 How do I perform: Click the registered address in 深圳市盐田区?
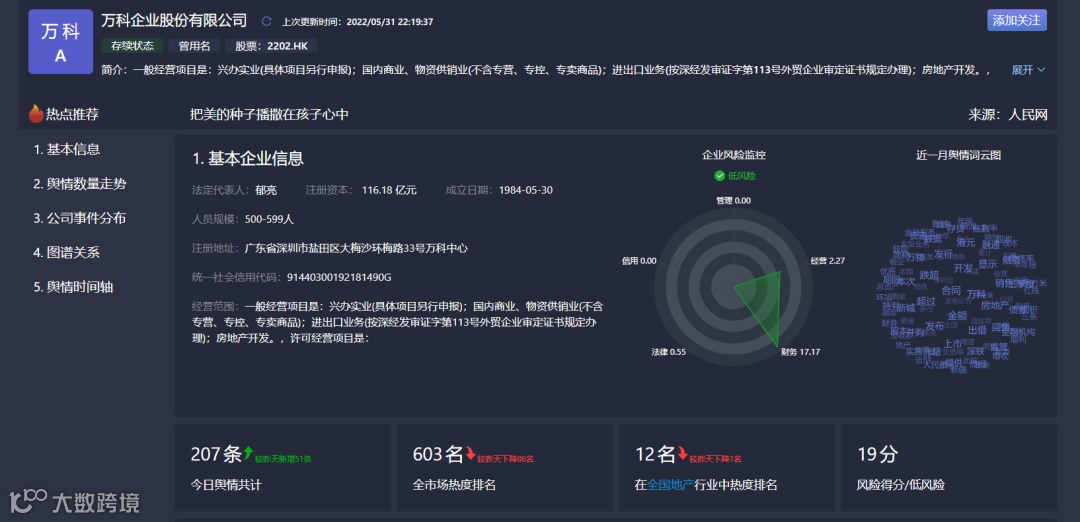pos(356,248)
